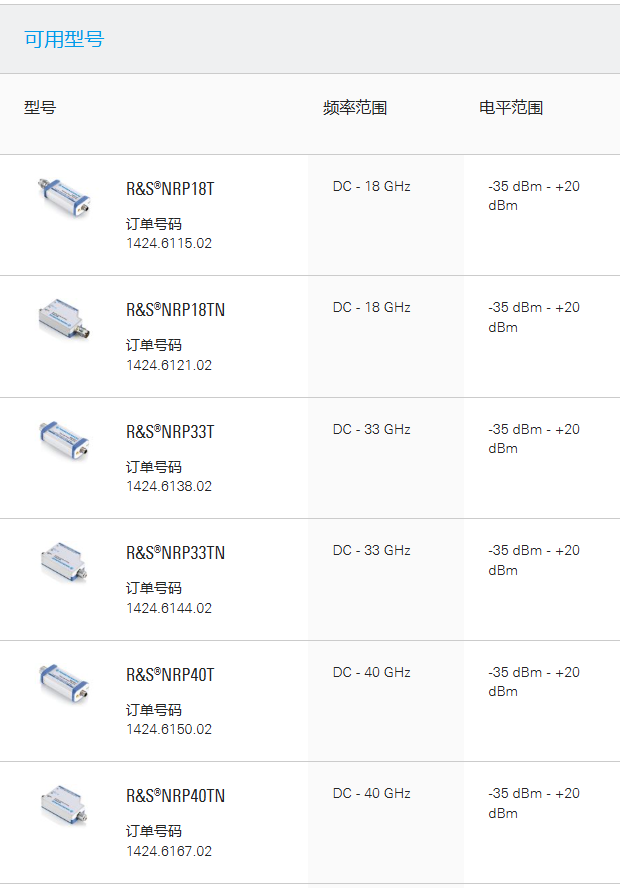This screenshot has height=888, width=620.
Task: Click the DC - 33 GHz cell for NRP33T
Action: pyautogui.click(x=371, y=429)
